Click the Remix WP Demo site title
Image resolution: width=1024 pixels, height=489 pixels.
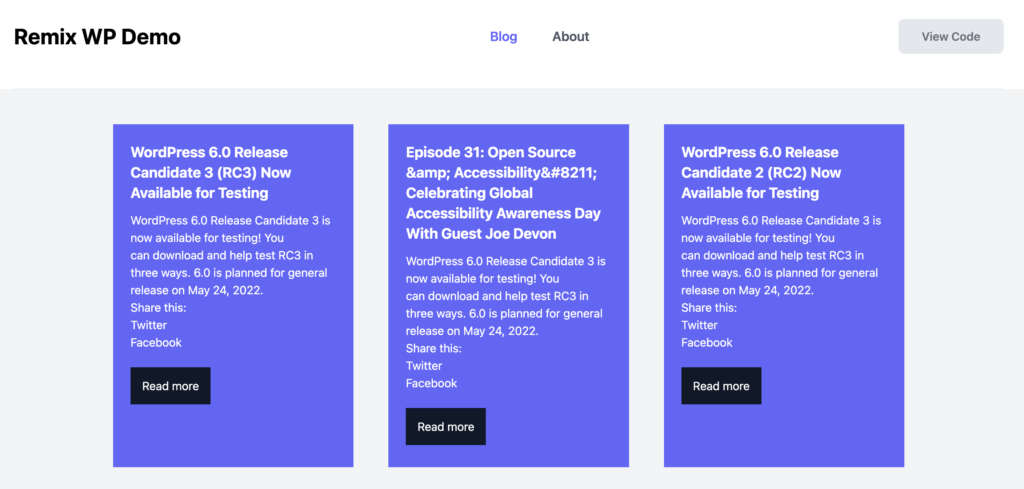(97, 37)
